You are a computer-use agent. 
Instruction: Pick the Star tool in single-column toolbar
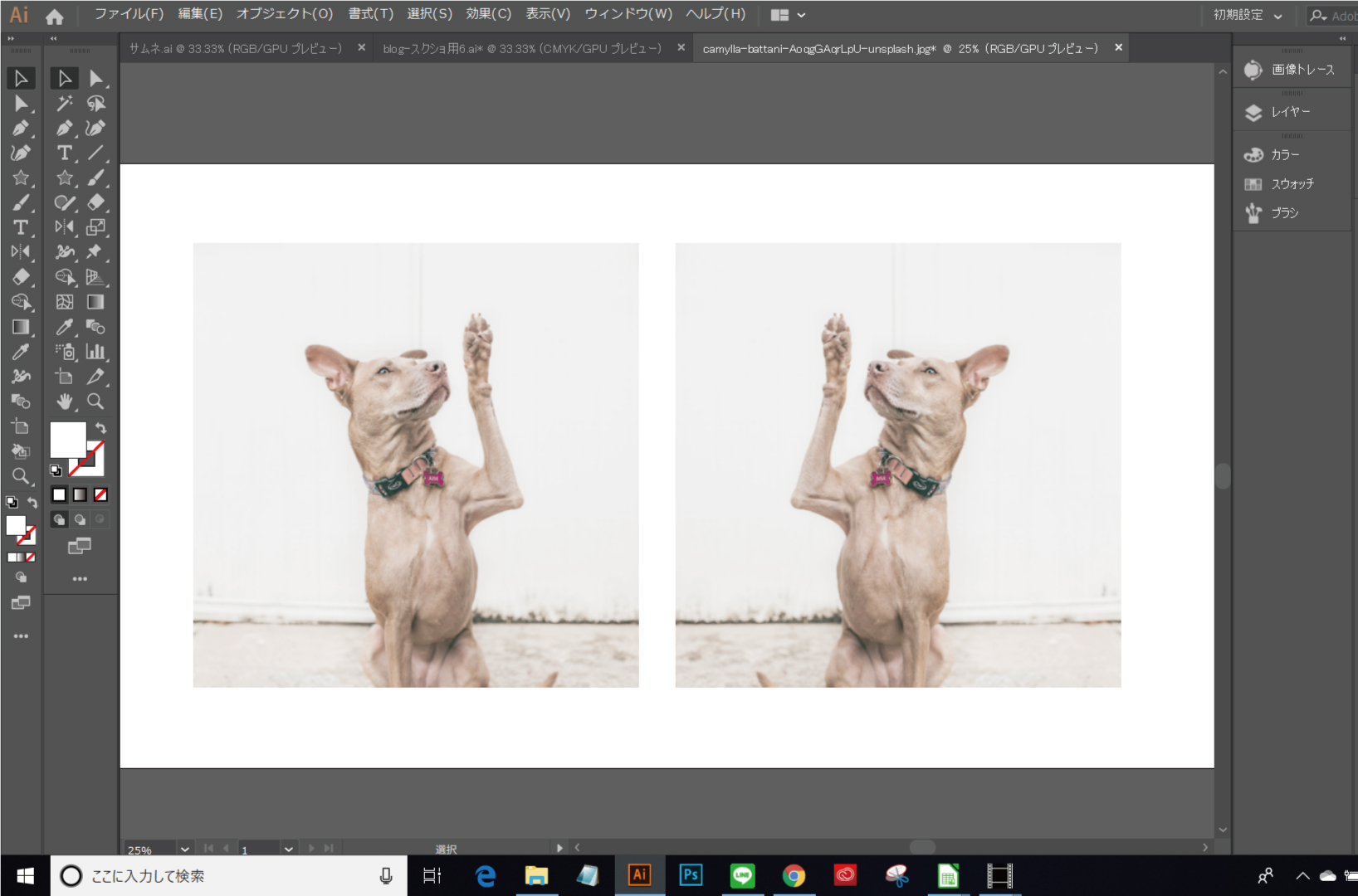(21, 178)
